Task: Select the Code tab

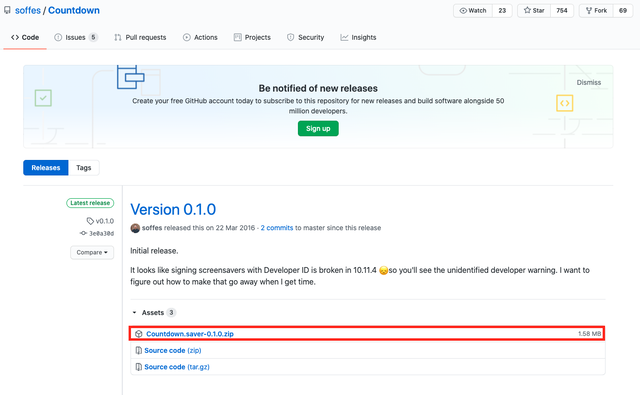Action: [x=25, y=38]
